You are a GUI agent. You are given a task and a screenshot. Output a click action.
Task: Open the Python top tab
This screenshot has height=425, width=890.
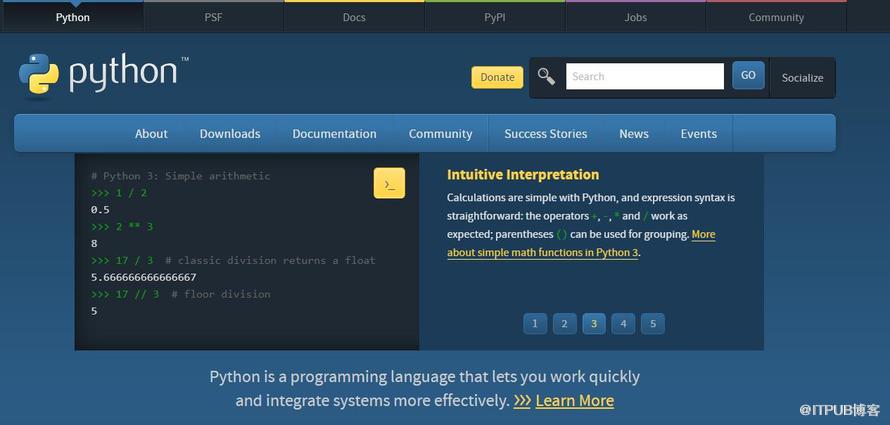[73, 17]
